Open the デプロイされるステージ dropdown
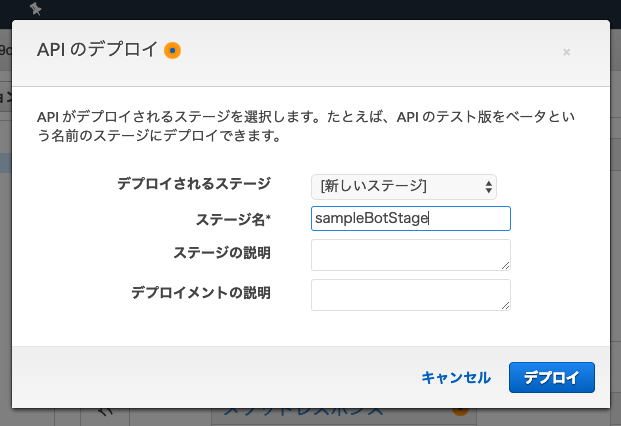 [x=404, y=186]
